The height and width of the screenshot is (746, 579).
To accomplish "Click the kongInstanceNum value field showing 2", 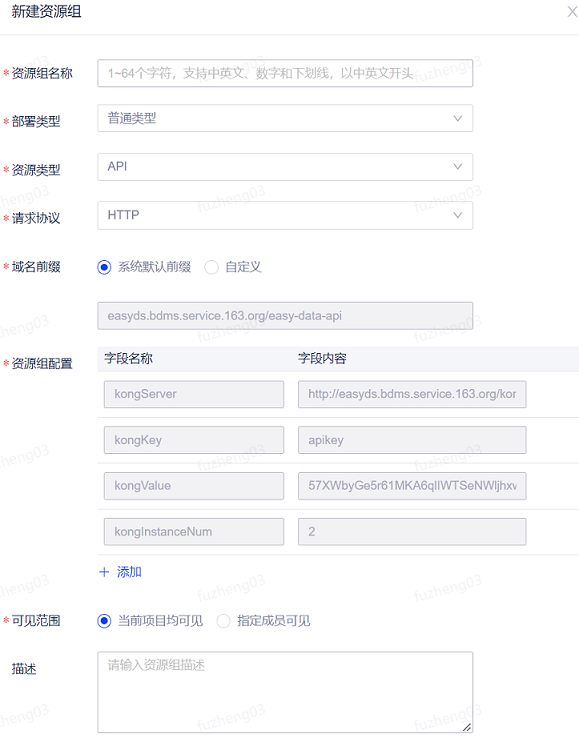I will pos(412,531).
